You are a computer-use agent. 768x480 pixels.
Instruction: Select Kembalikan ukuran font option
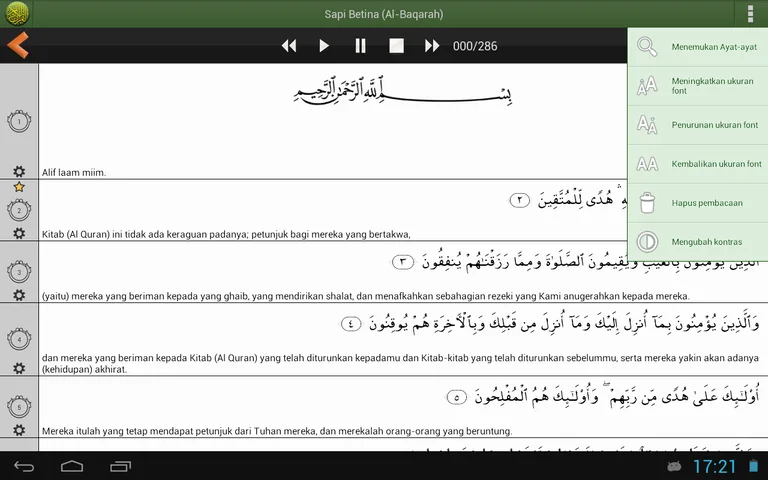697,164
